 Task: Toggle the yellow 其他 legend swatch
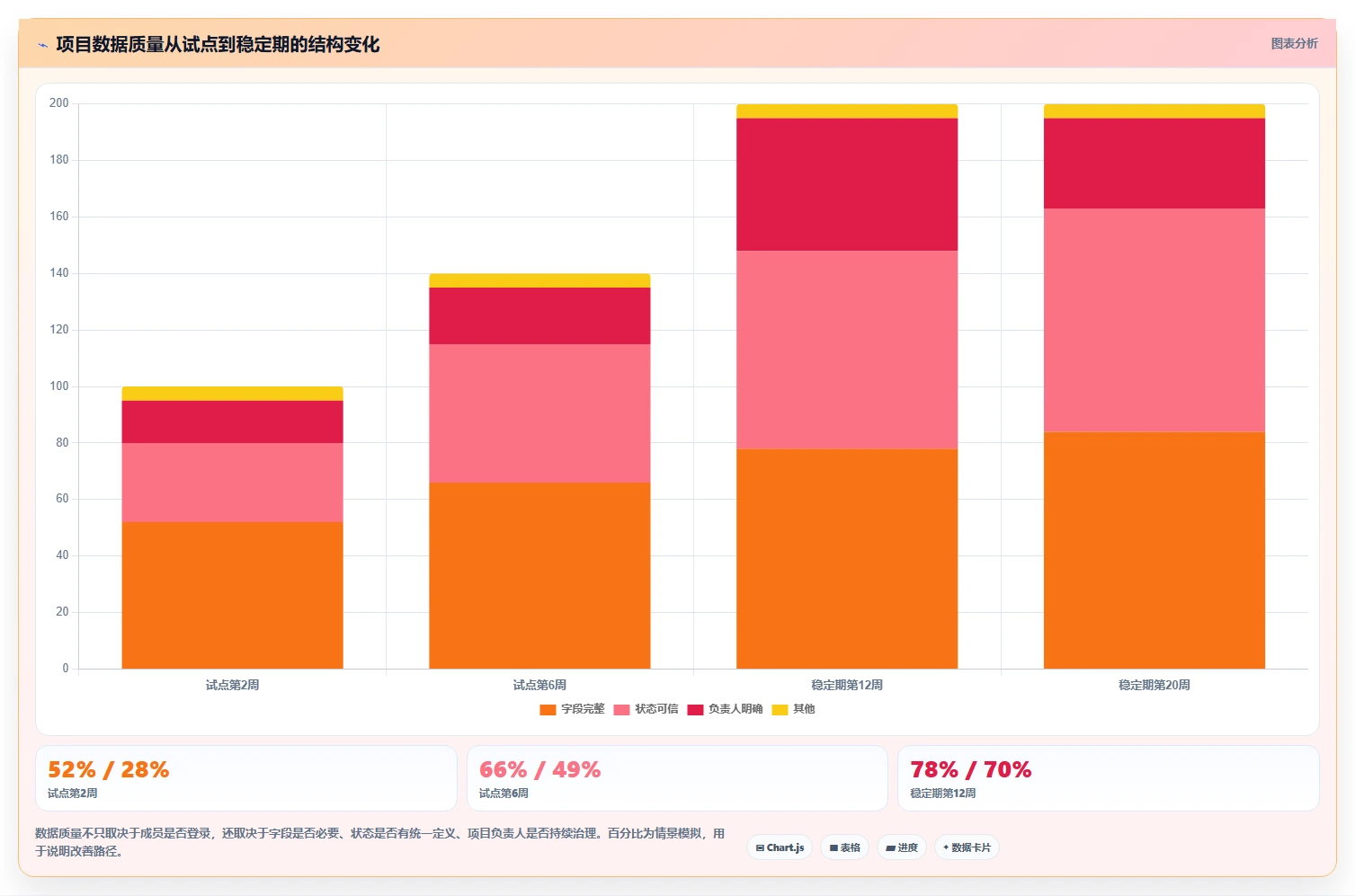pyautogui.click(x=780, y=709)
